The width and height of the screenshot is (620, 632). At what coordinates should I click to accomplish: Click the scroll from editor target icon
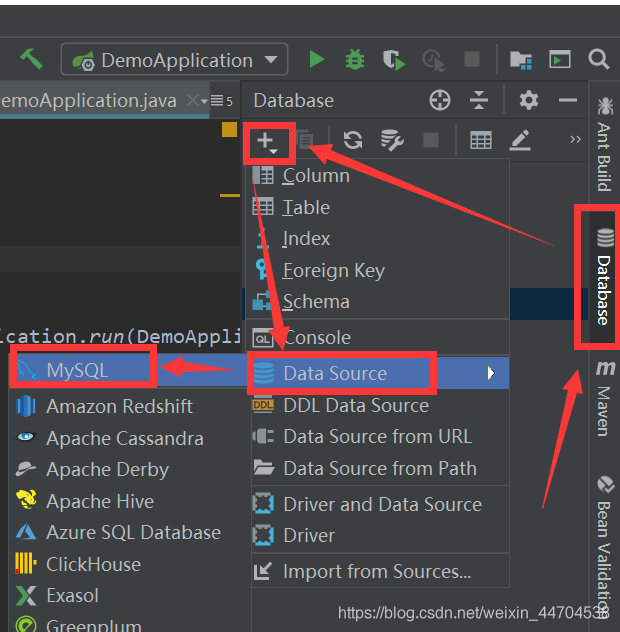[440, 100]
